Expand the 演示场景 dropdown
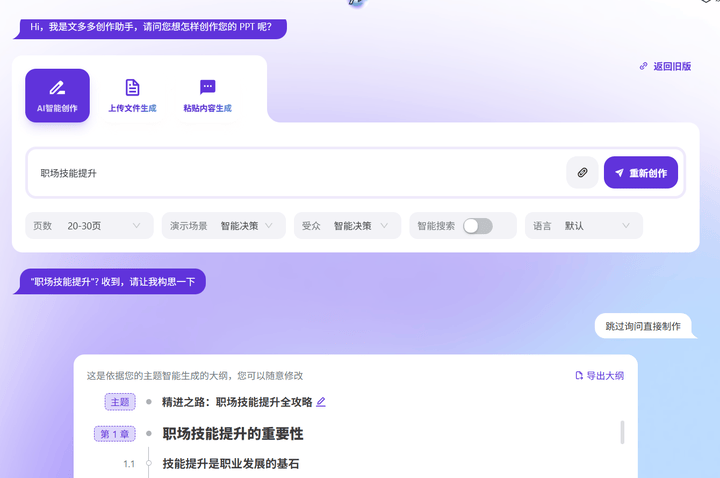Viewport: 720px width, 478px height. (223, 226)
